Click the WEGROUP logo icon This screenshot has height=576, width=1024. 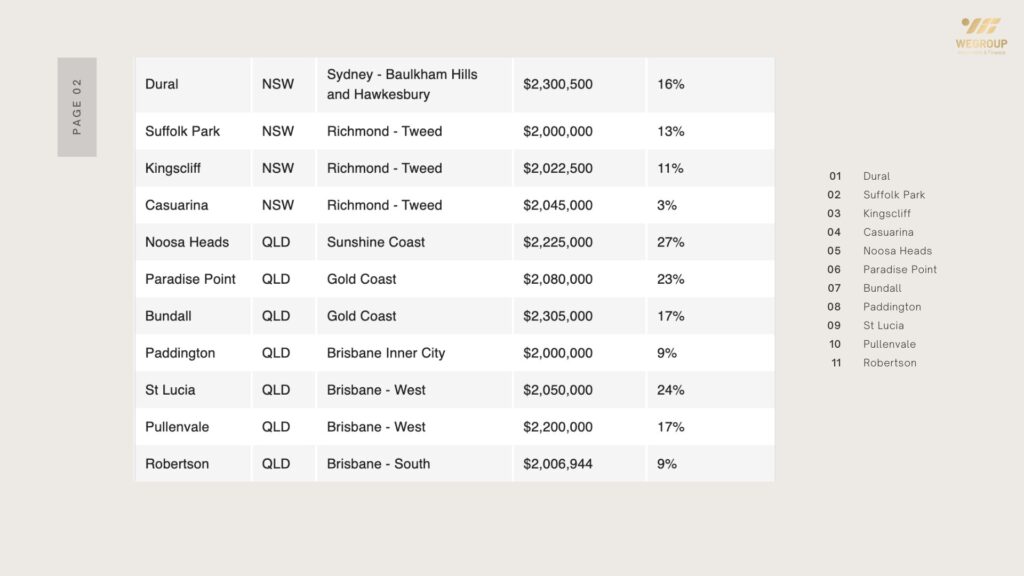click(x=981, y=27)
